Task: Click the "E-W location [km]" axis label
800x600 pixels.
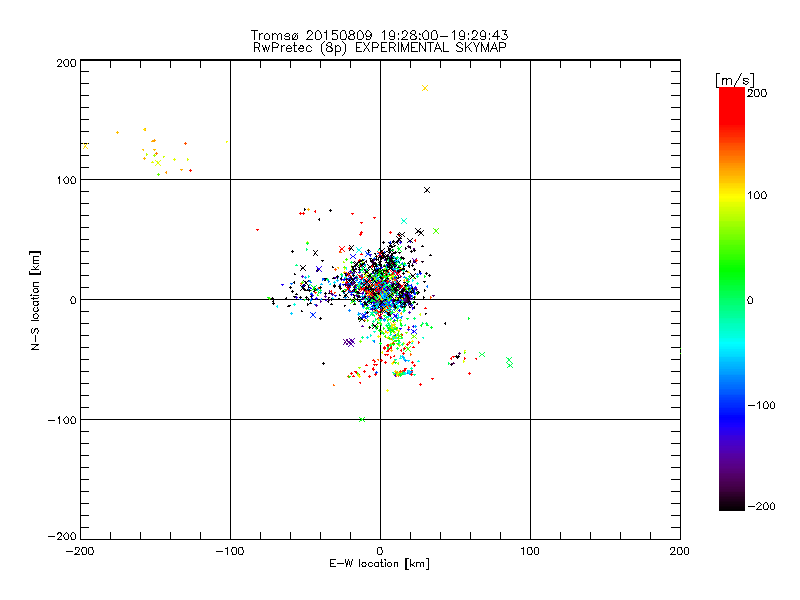Action: 379,564
